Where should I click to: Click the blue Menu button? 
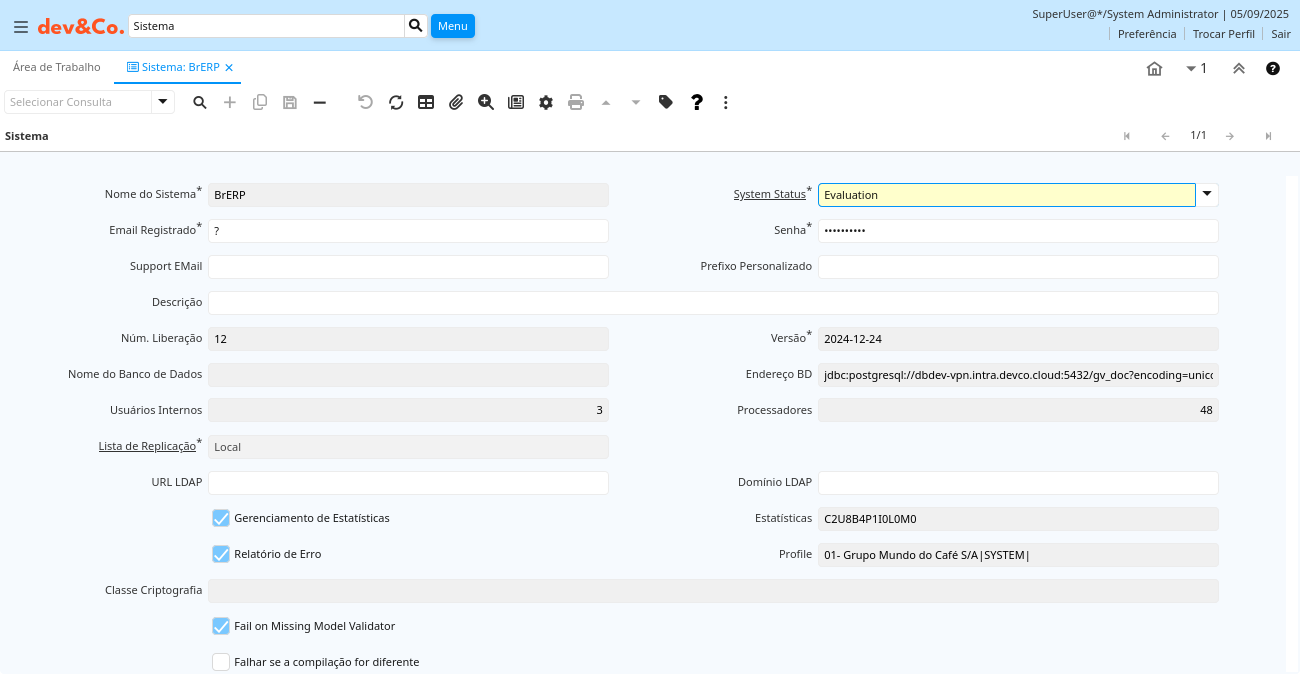(452, 26)
